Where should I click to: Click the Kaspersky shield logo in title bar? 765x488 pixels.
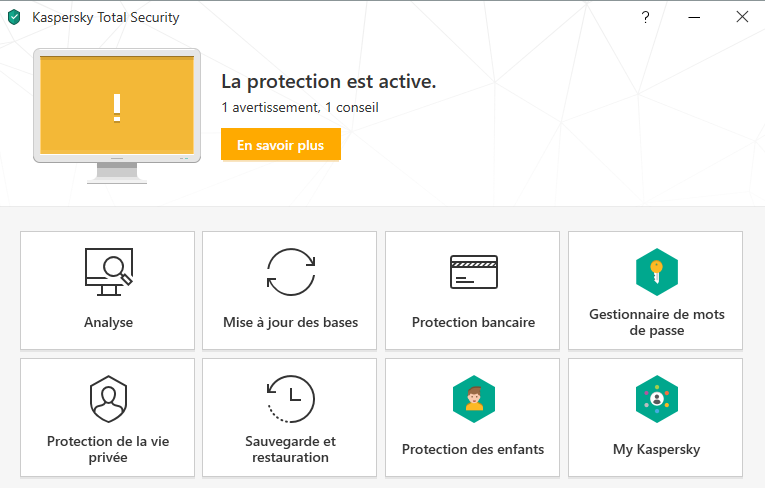tap(14, 17)
